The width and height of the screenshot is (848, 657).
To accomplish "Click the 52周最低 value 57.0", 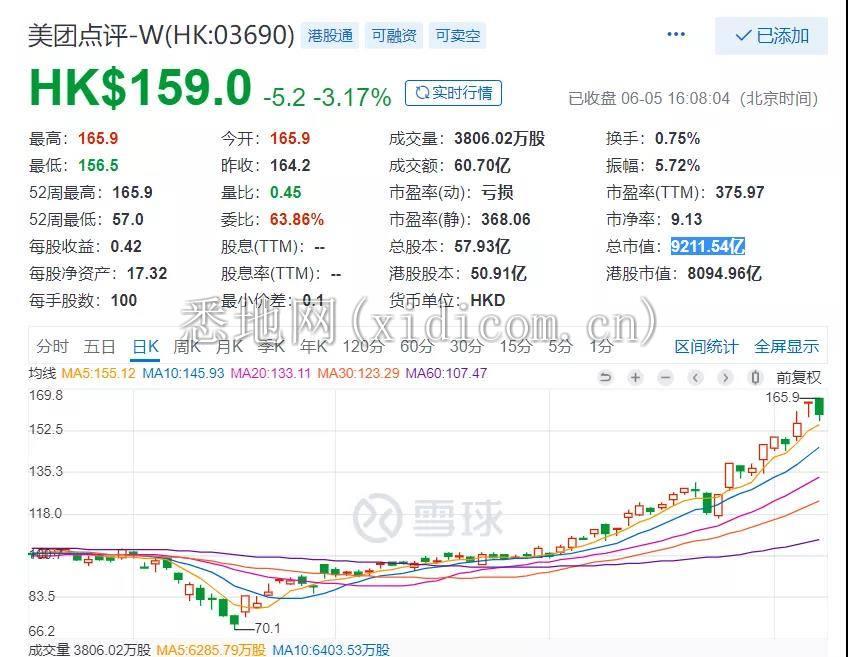I will point(128,220).
